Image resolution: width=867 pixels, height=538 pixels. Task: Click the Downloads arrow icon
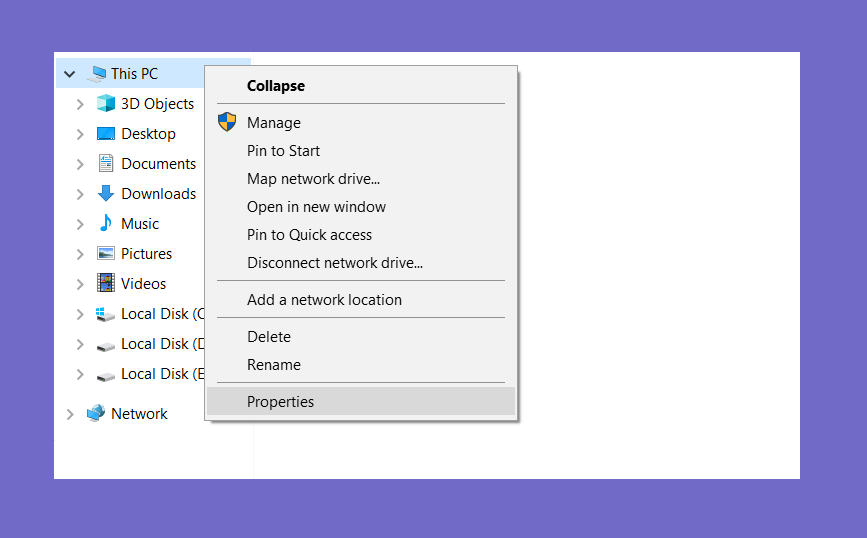(106, 194)
